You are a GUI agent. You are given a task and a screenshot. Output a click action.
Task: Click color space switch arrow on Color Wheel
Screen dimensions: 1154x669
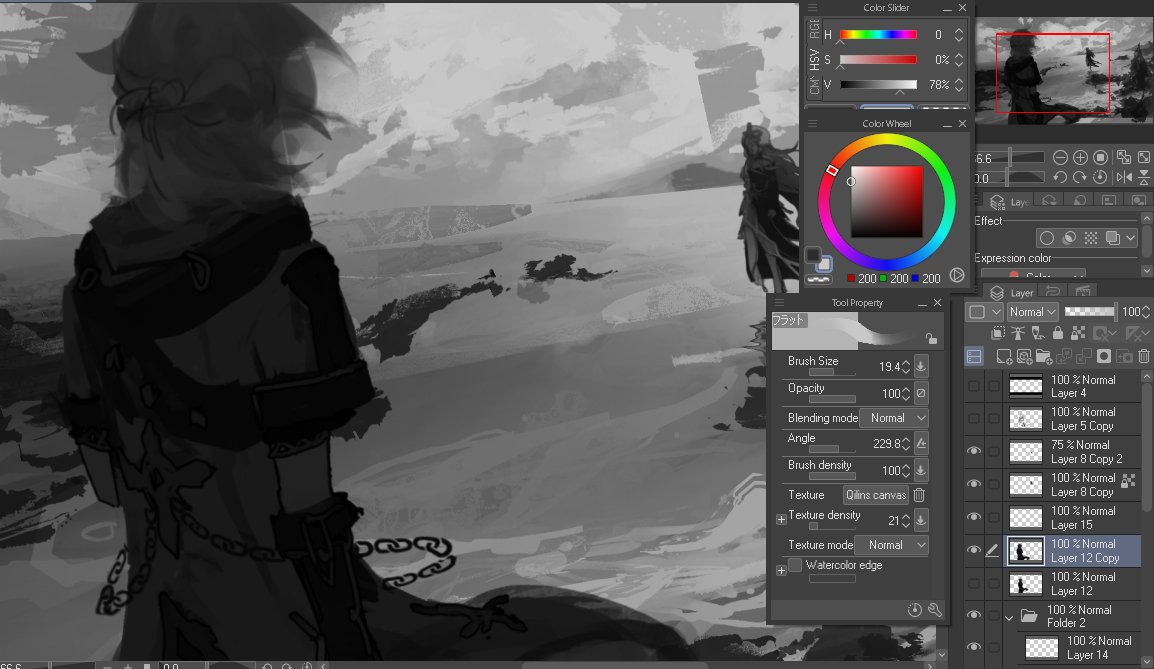[957, 275]
